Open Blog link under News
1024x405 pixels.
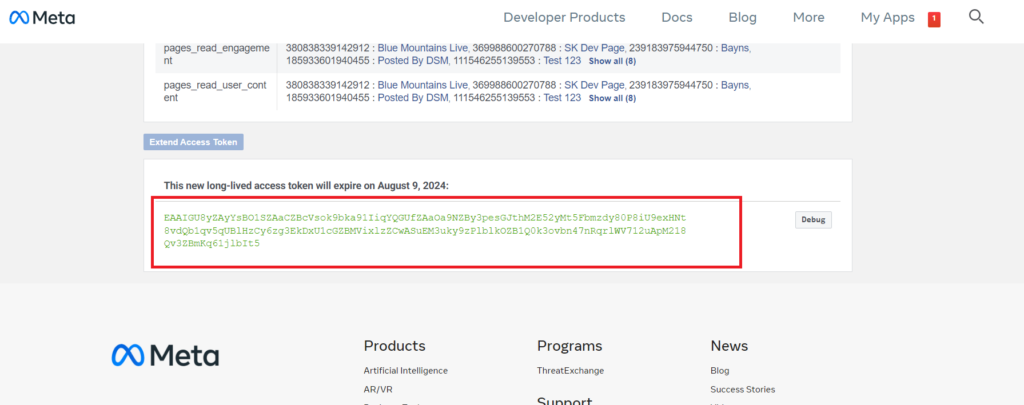[x=720, y=370]
